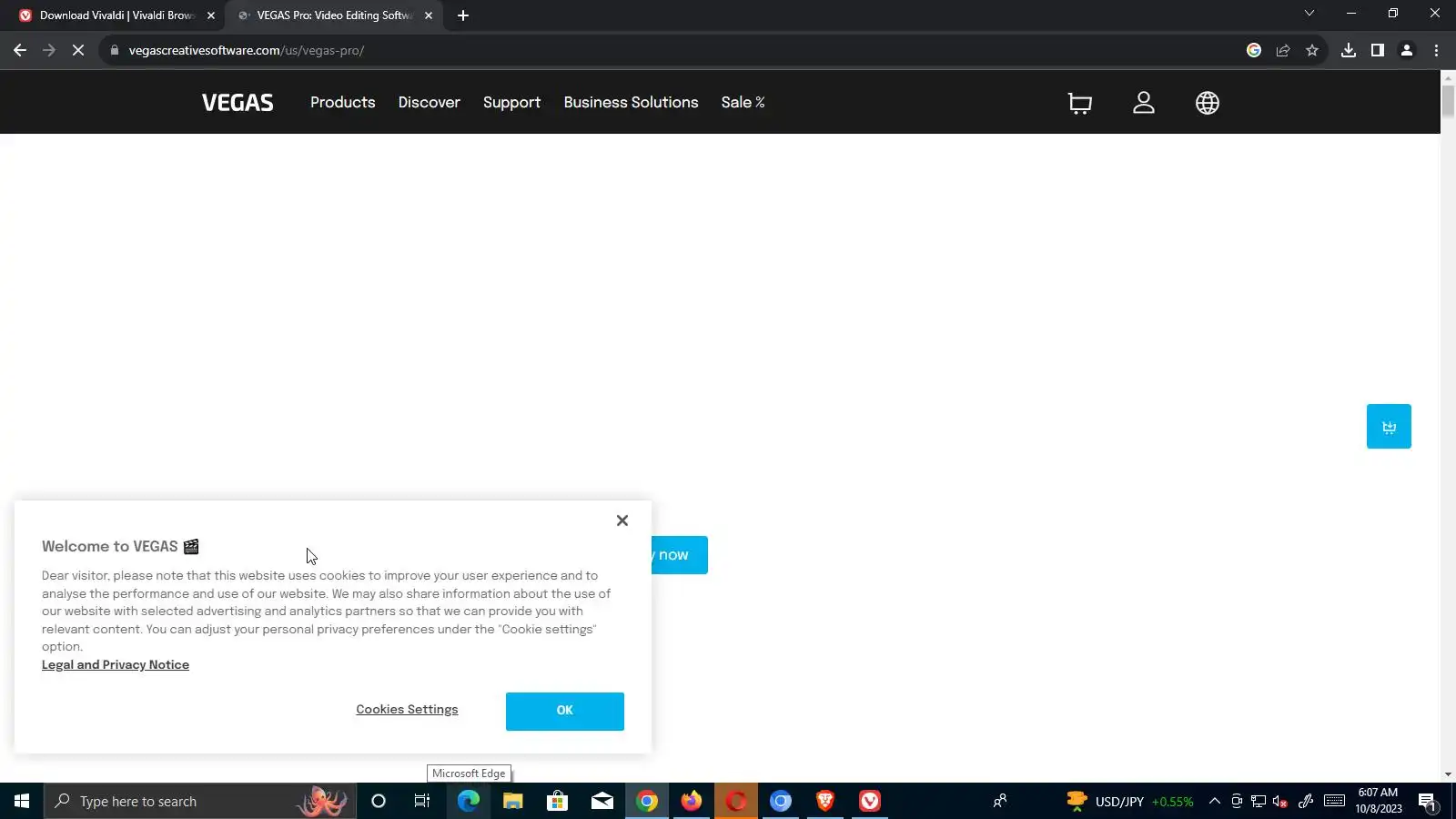Close the Download Vivaldi tab
The height and width of the screenshot is (819, 1456).
tap(211, 15)
